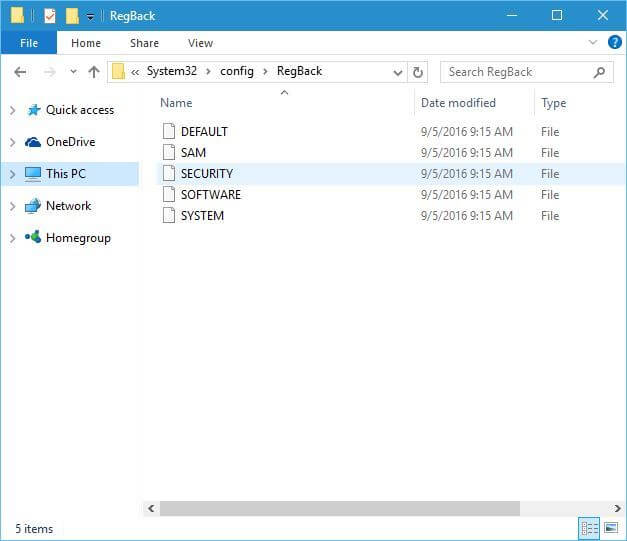Viewport: 627px width, 541px height.
Task: Sort by the Date modified column header
Action: click(x=458, y=103)
